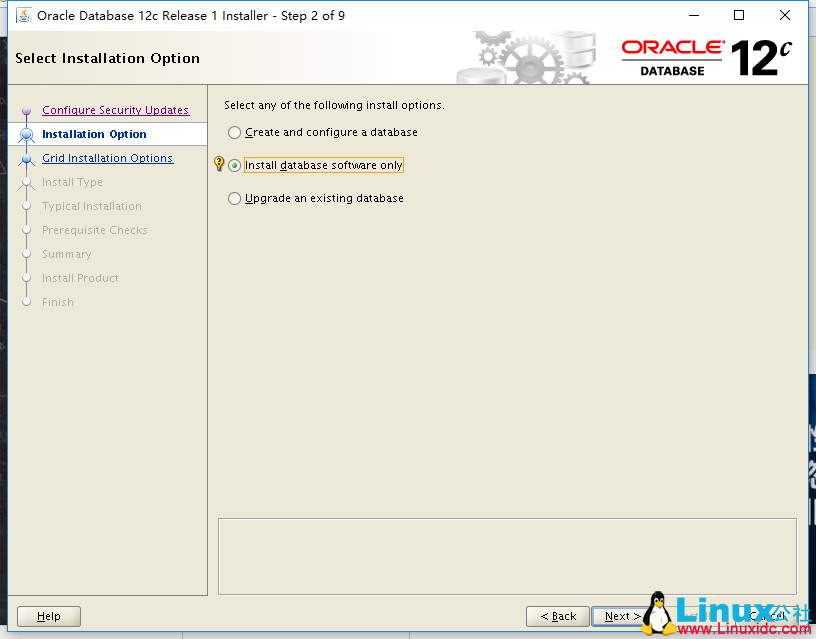Click the magnifier icon beside Installation Option
The width and height of the screenshot is (816, 639).
[x=26, y=133]
